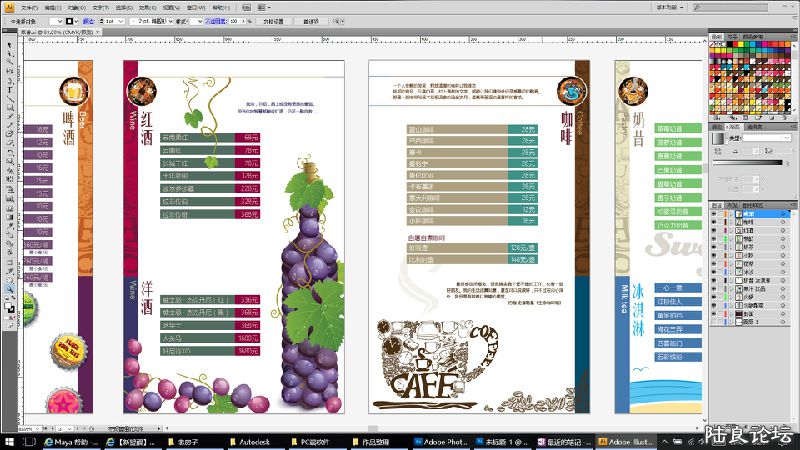
Task: Hide the 啤酒 layer using its eye icon
Action: point(713,214)
